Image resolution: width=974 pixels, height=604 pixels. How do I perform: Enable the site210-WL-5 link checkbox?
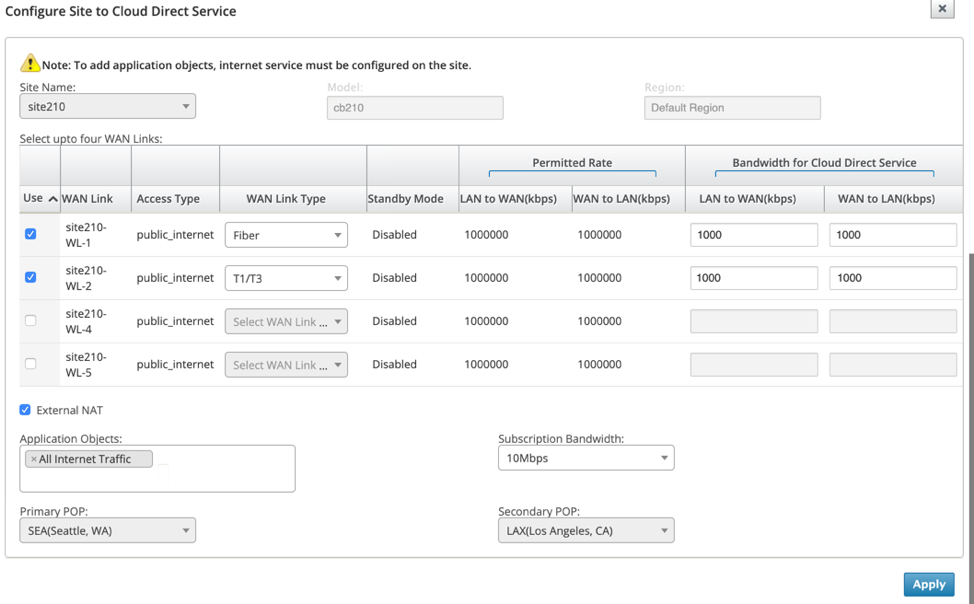[x=30, y=364]
